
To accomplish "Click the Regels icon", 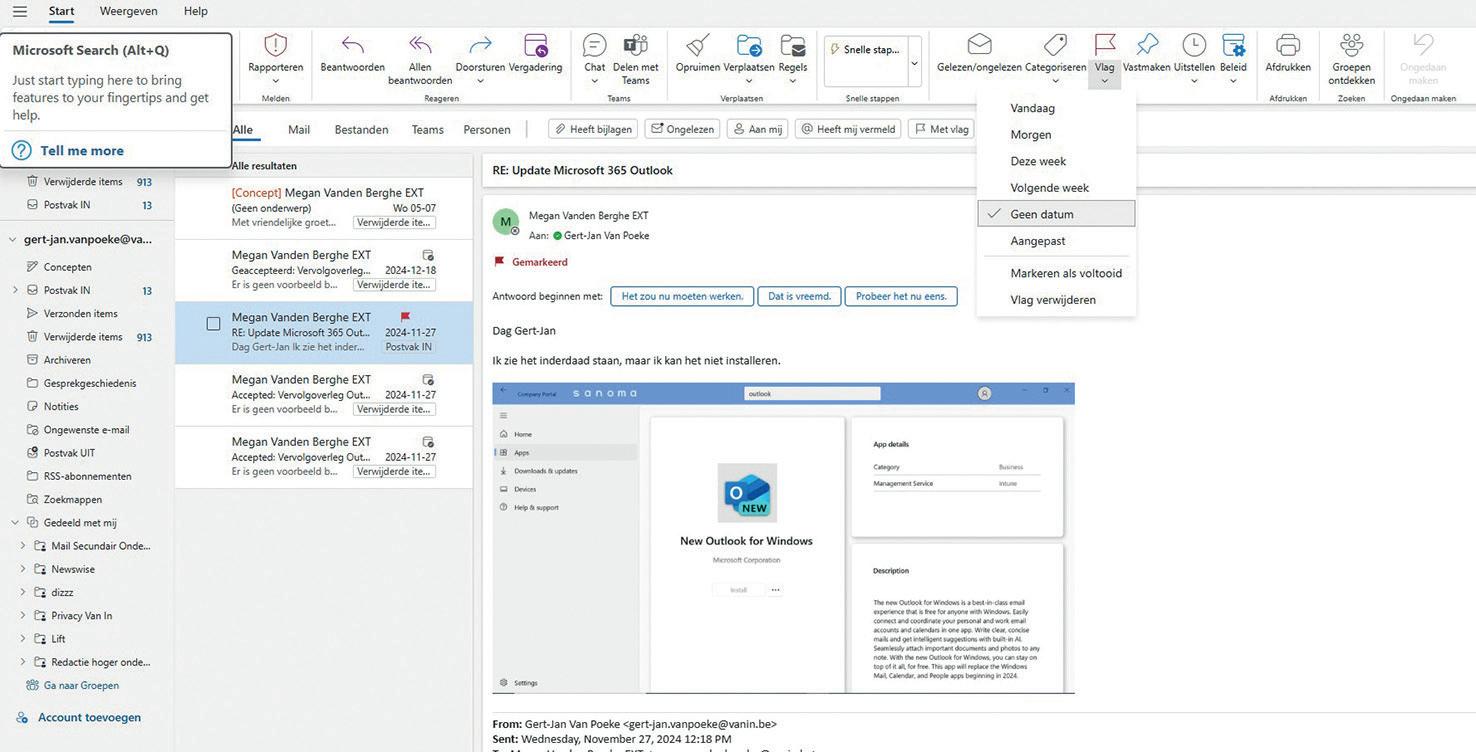I will click(x=793, y=45).
